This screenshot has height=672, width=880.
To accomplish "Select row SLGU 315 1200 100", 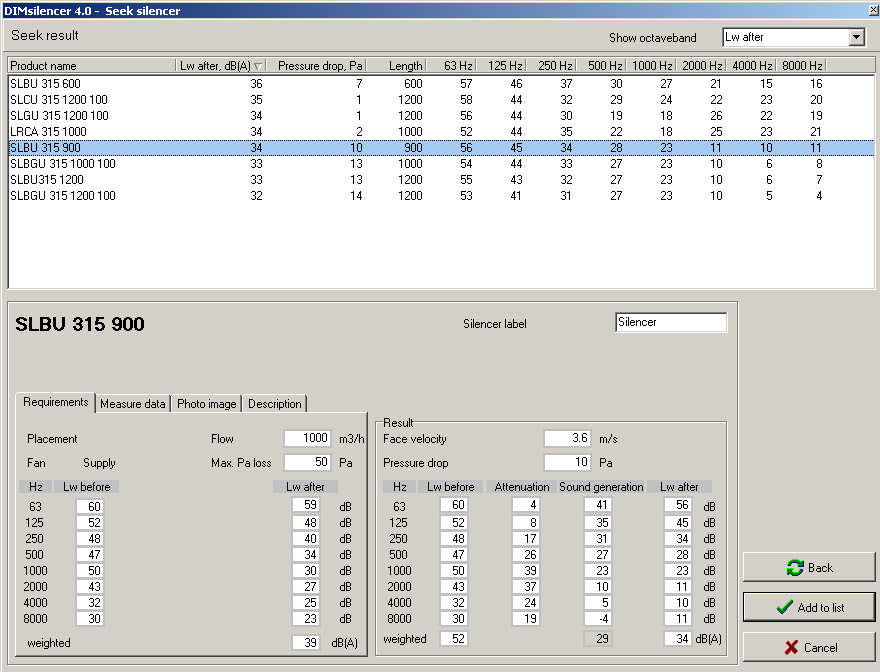I will pos(441,116).
